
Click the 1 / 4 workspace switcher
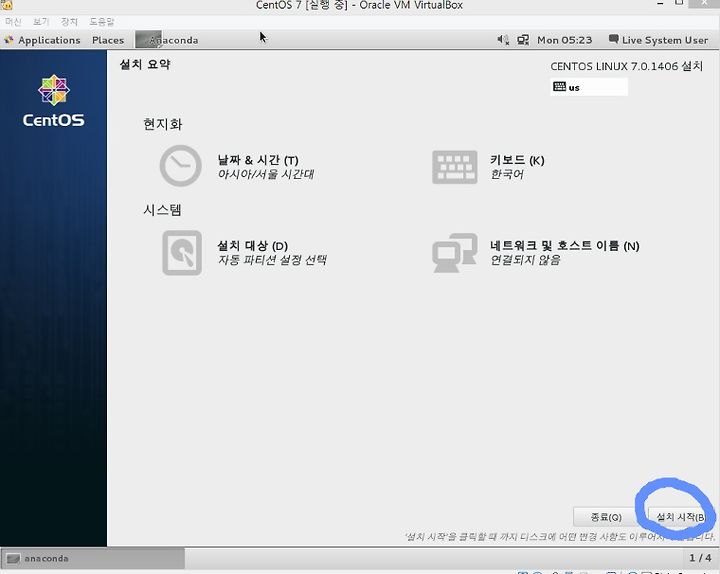pyautogui.click(x=700, y=558)
